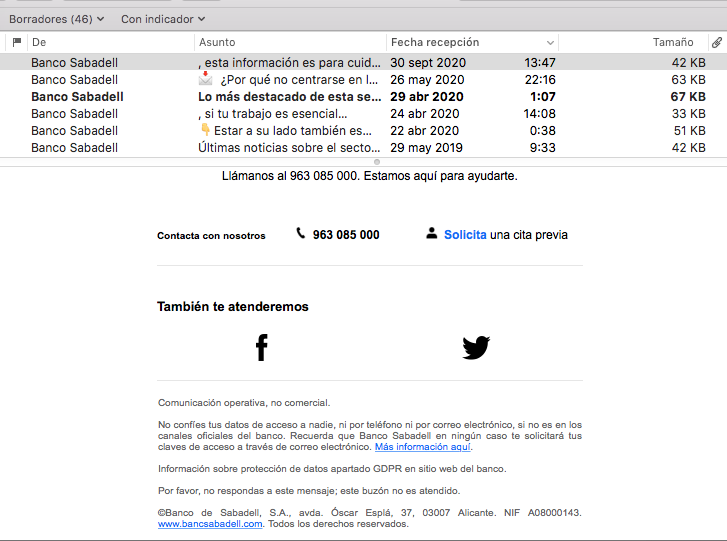Sort by the attachment paperclip column

click(717, 42)
